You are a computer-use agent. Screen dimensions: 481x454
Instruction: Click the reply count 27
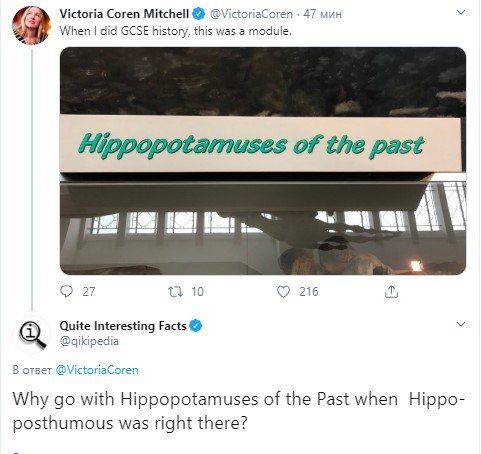click(89, 292)
